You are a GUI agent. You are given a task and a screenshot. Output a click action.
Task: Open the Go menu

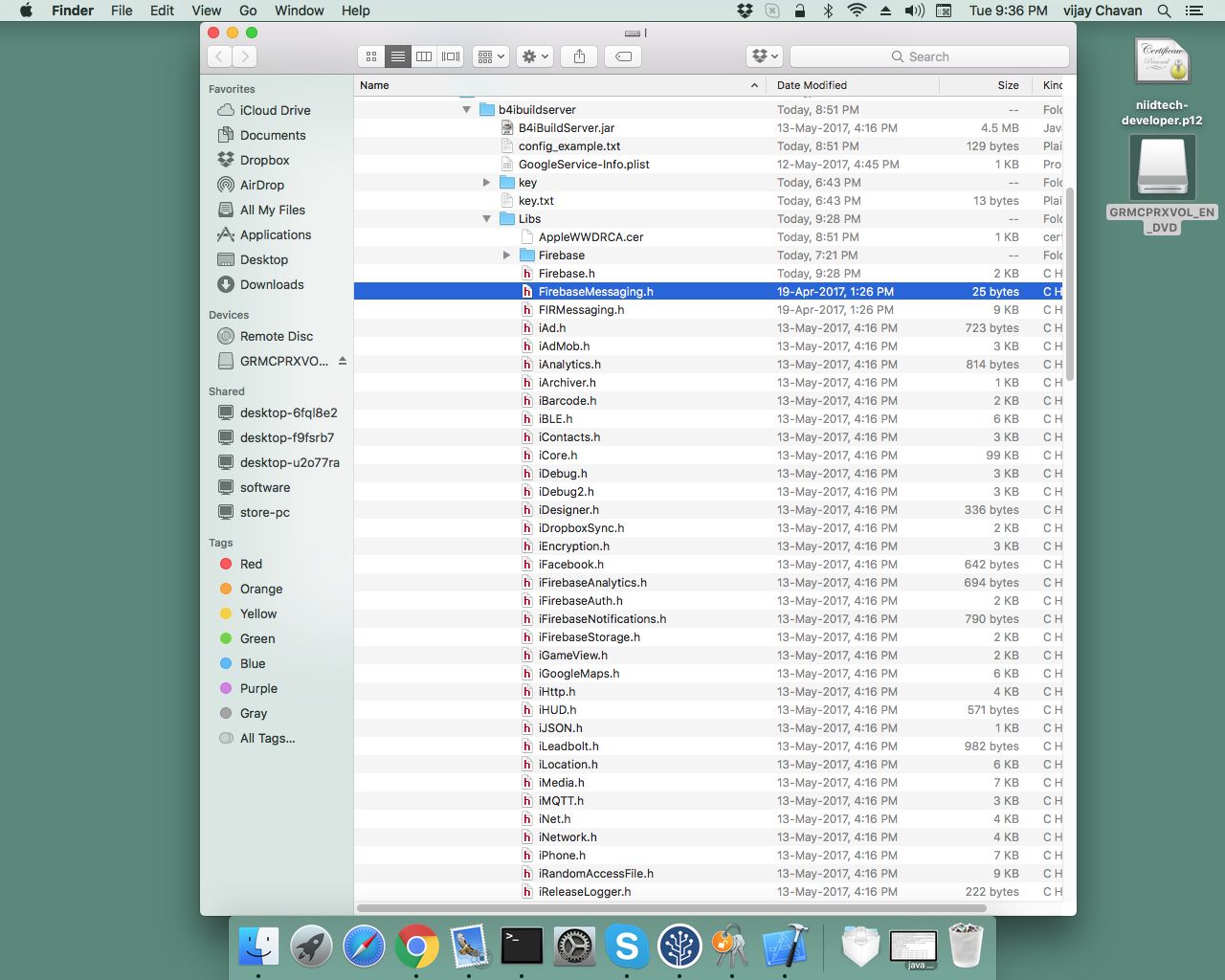pos(248,11)
